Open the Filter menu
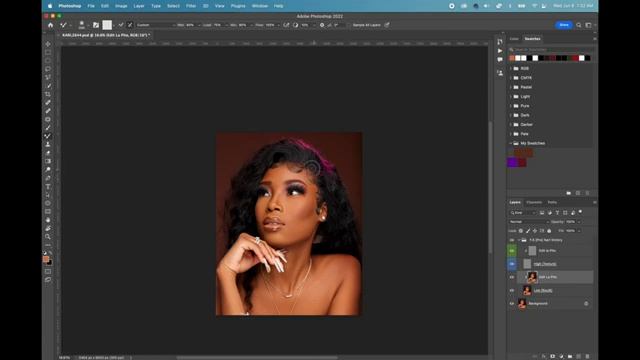Viewport: 640px width, 360px height. pos(191,6)
